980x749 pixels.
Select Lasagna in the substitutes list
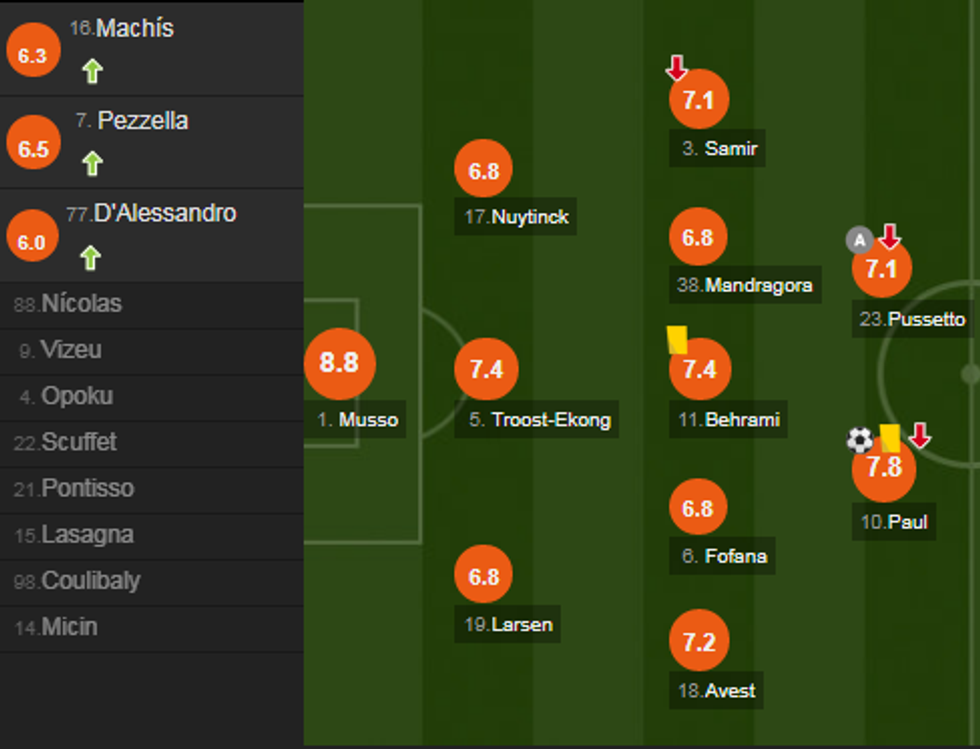(87, 535)
